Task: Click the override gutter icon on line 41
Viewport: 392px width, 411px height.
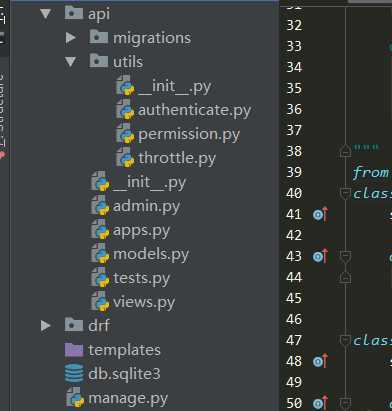Action: coord(320,215)
